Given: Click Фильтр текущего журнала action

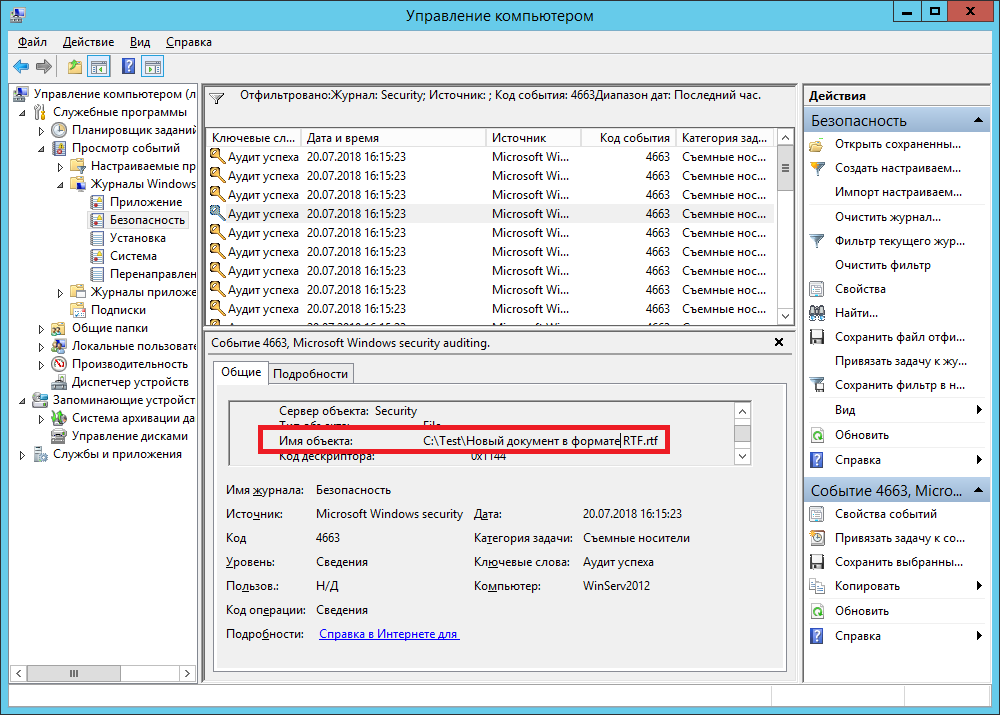Looking at the screenshot, I should 899,241.
